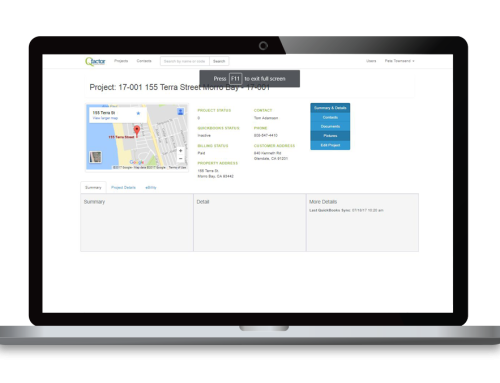500x383 pixels.
Task: Click the Paid billing status value
Action: [x=201, y=153]
